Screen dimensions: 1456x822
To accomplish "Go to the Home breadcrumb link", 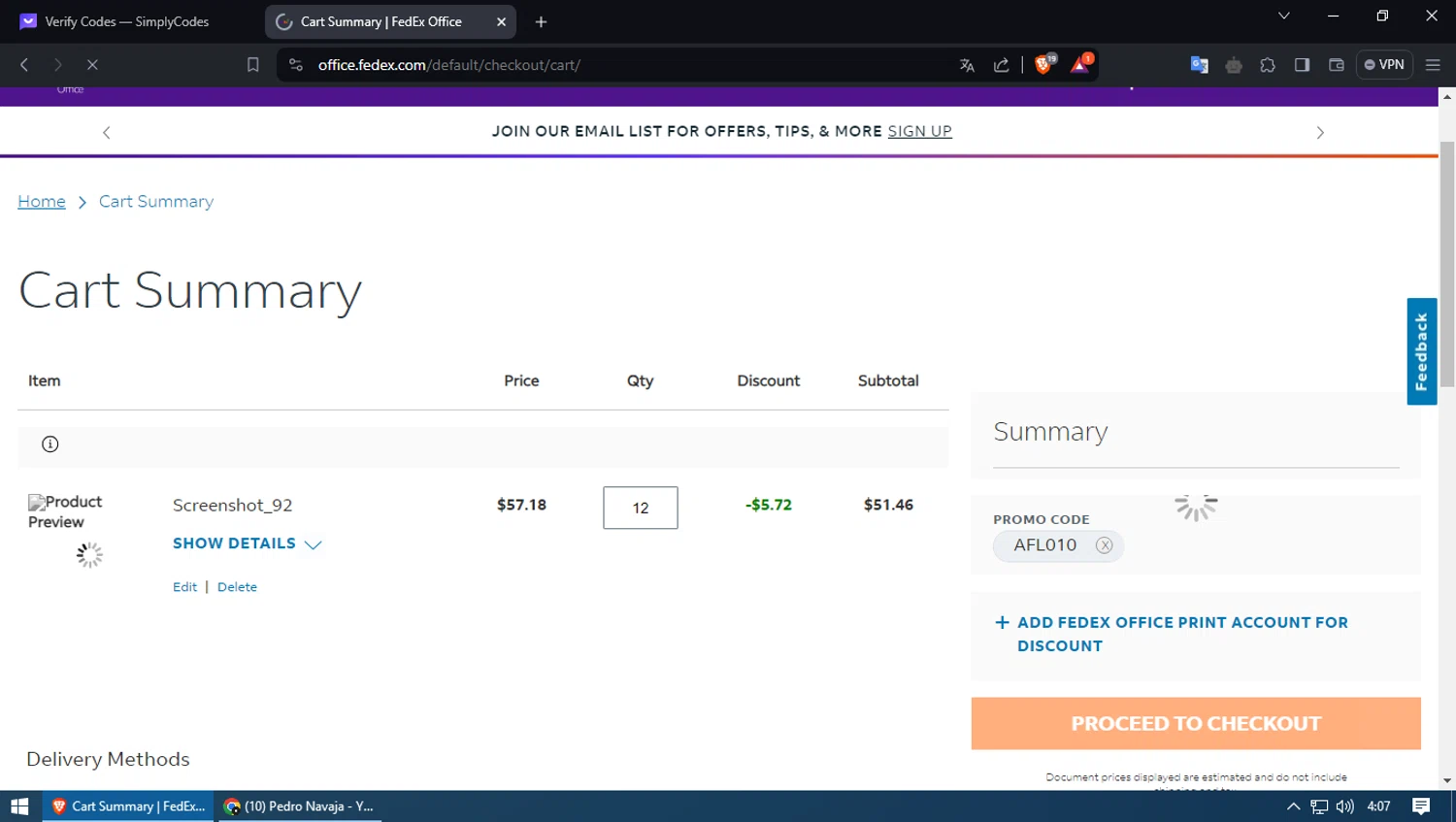I will pos(42,201).
